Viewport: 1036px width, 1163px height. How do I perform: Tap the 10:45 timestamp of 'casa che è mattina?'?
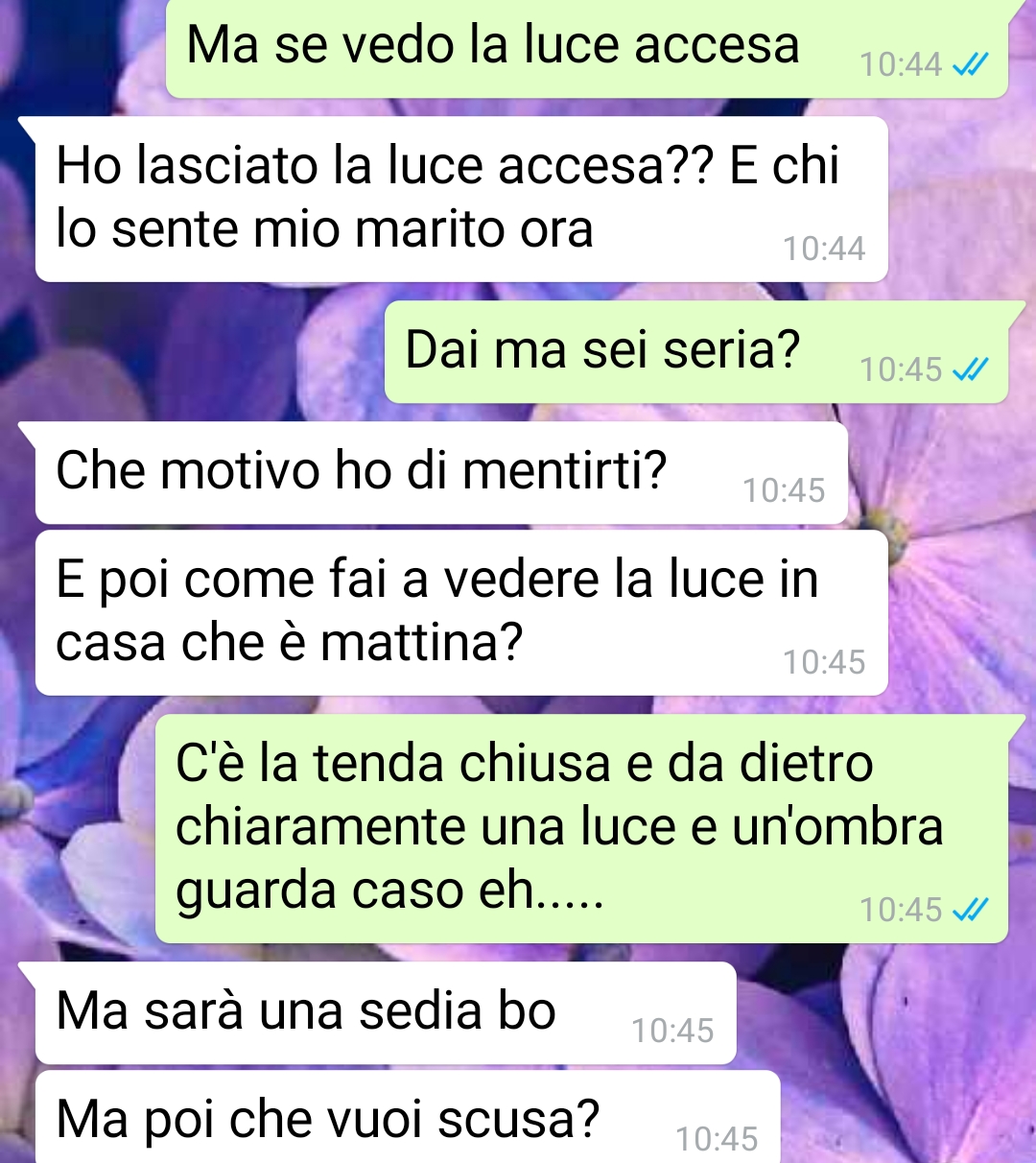pyautogui.click(x=824, y=663)
